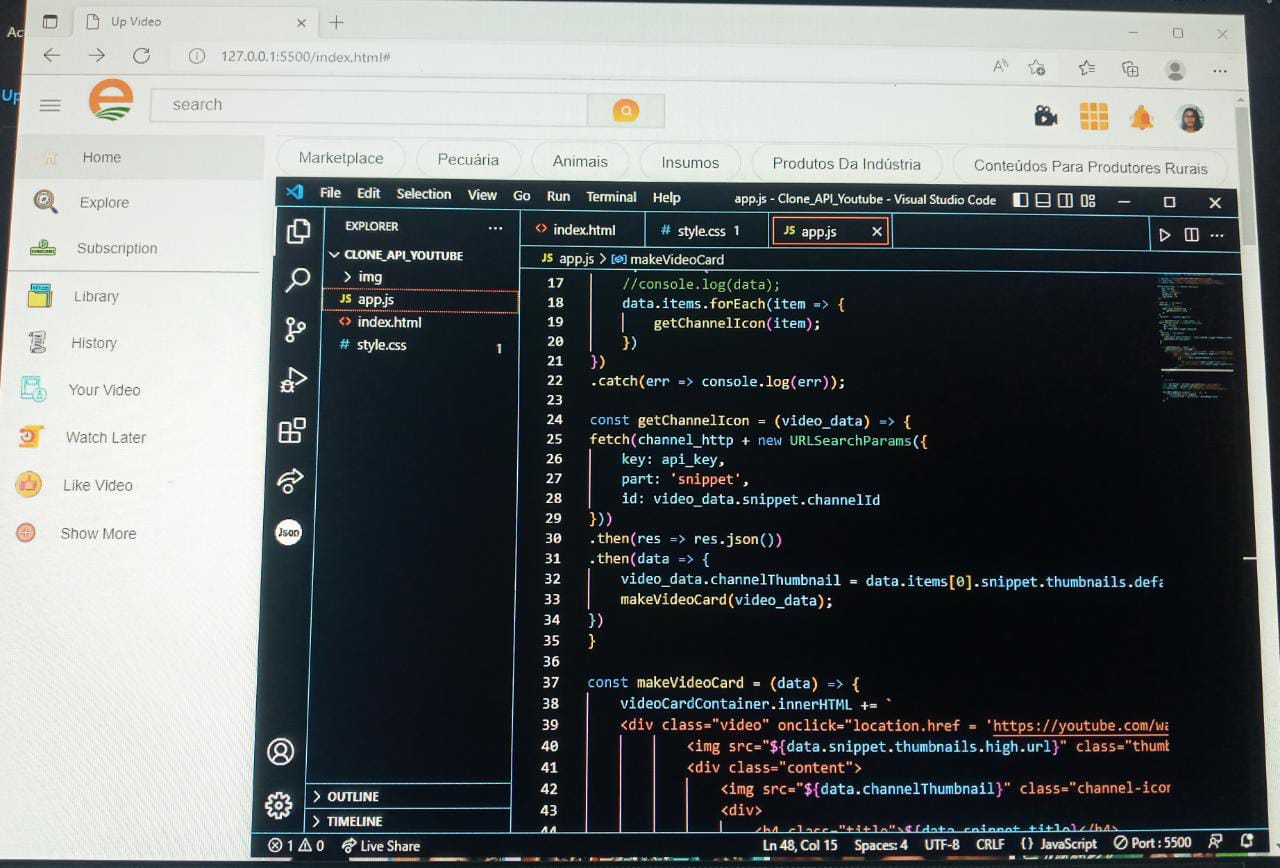
Task: Toggle the Primary Side Bar visibility
Action: (x=1020, y=201)
